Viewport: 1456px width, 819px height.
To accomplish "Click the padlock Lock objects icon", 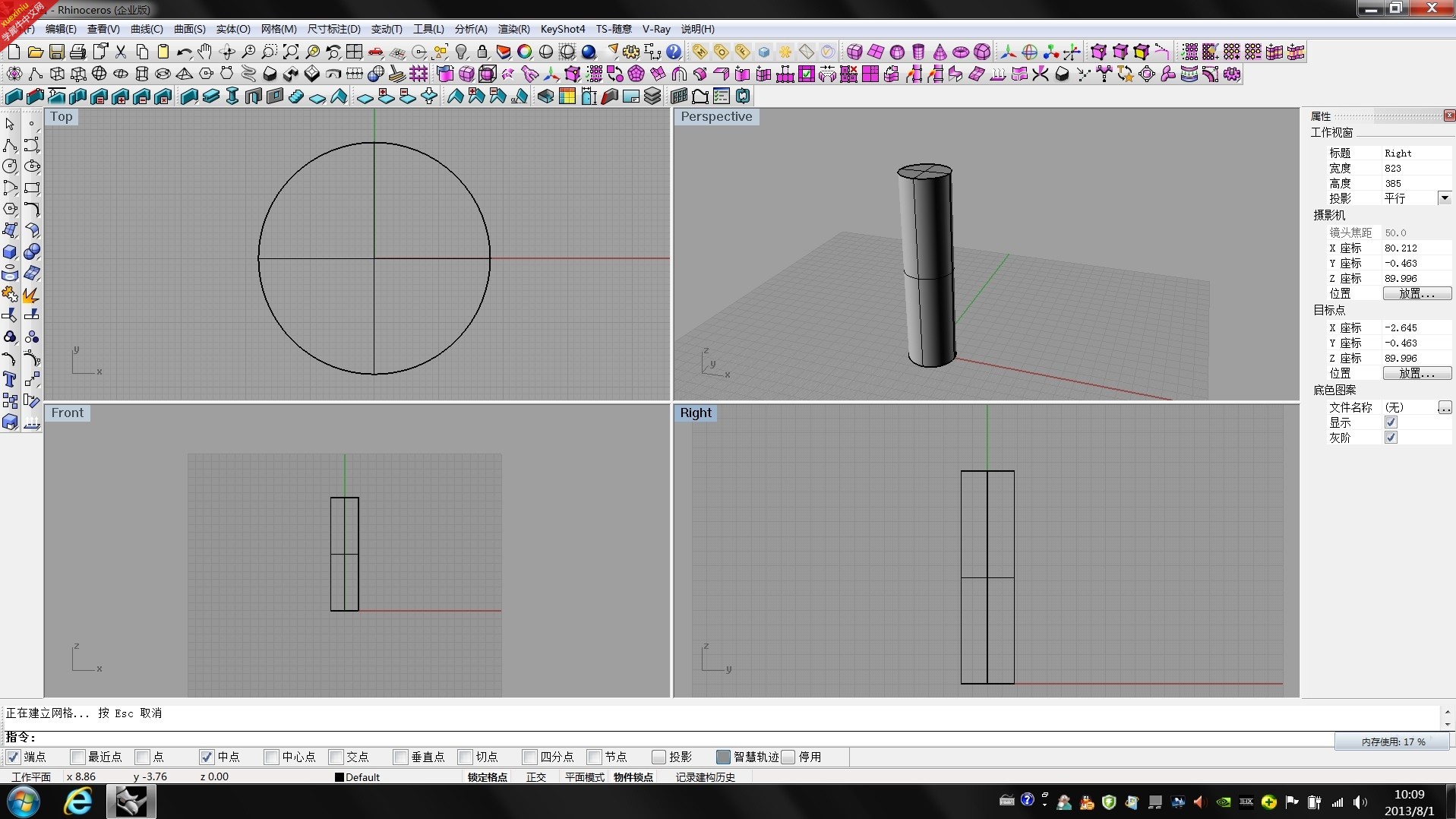I will (x=482, y=52).
